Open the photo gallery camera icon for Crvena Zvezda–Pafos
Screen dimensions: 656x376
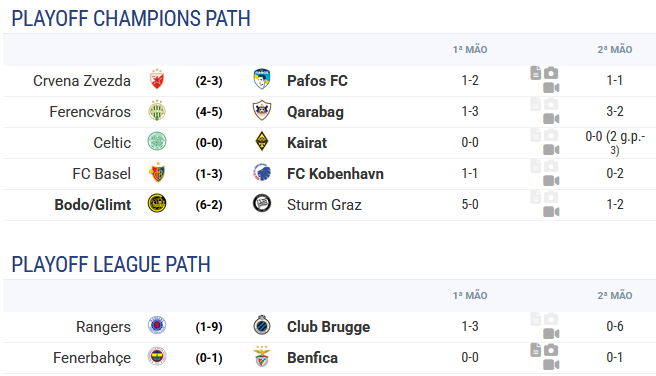click(551, 73)
